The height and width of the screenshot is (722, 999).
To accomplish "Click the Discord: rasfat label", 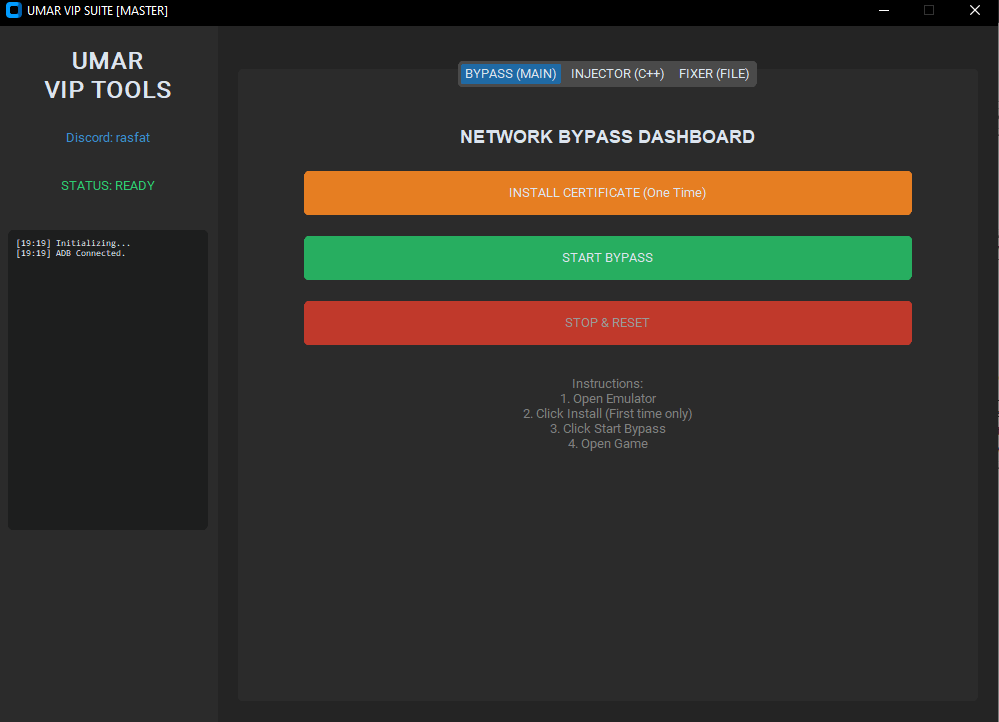I will point(108,138).
